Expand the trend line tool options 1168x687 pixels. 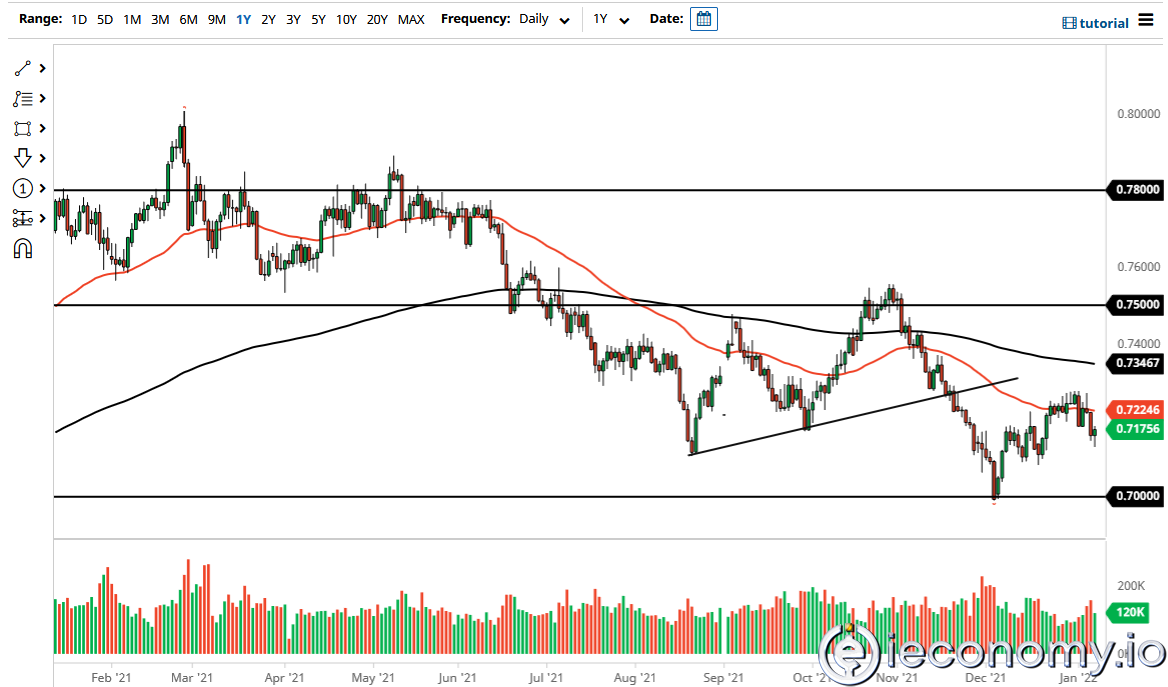click(x=42, y=68)
